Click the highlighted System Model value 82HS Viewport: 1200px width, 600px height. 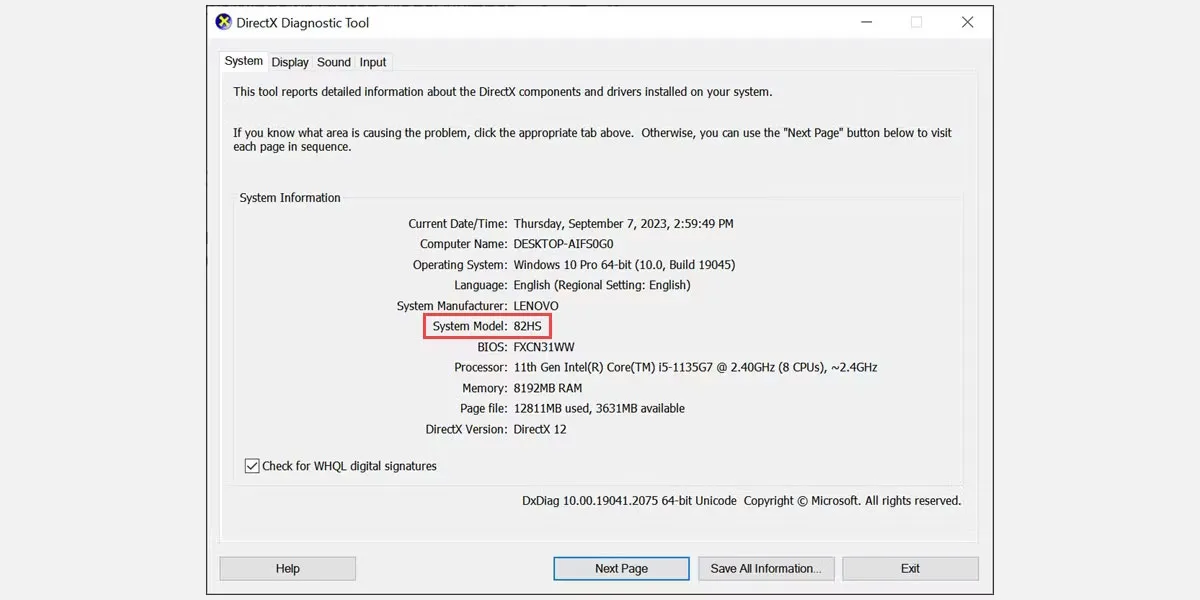(527, 326)
